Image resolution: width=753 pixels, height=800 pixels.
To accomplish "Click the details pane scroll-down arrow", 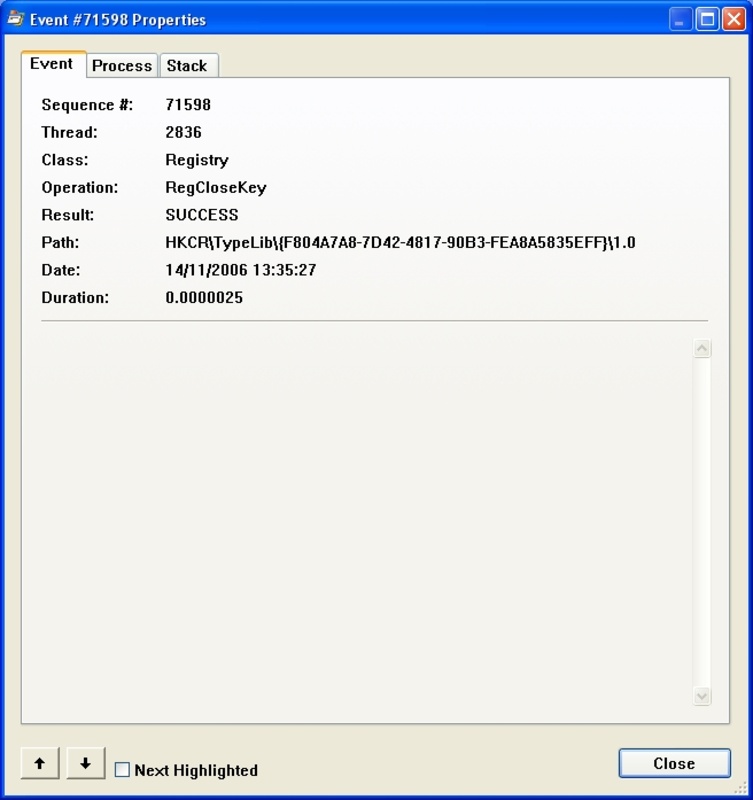I will pyautogui.click(x=702, y=696).
